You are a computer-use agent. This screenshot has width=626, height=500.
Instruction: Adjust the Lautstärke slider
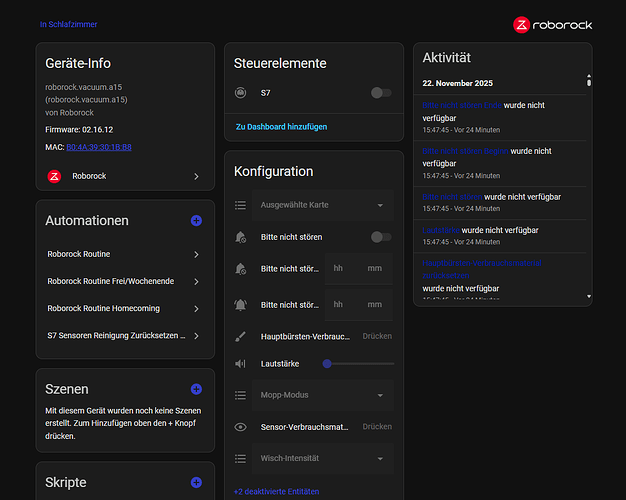(x=359, y=364)
